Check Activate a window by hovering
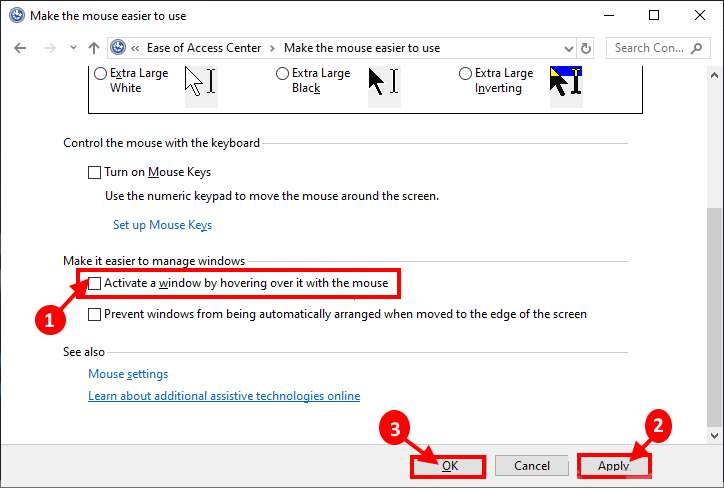This screenshot has width=724, height=488. [x=95, y=283]
